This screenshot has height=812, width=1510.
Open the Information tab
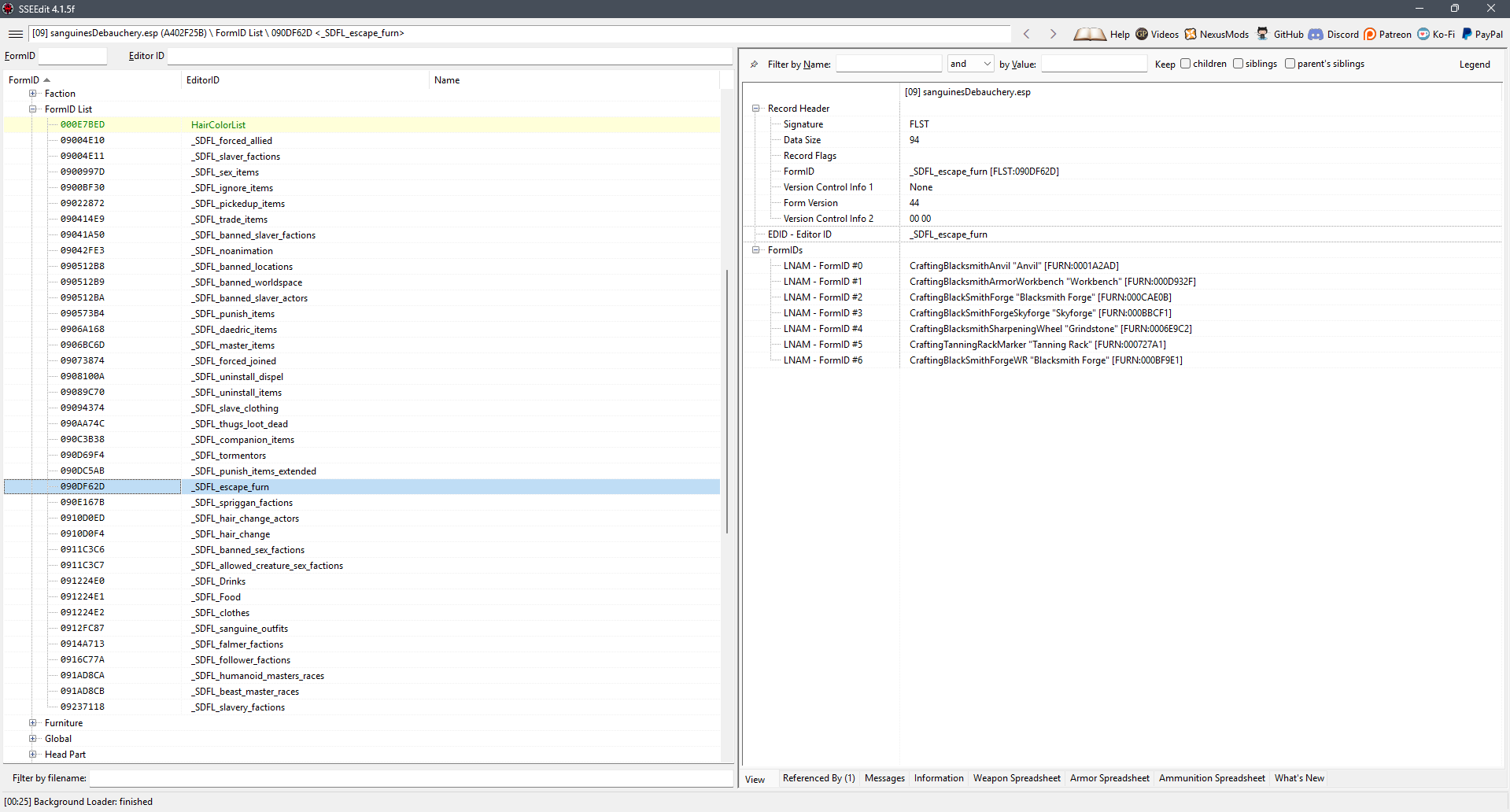click(939, 778)
